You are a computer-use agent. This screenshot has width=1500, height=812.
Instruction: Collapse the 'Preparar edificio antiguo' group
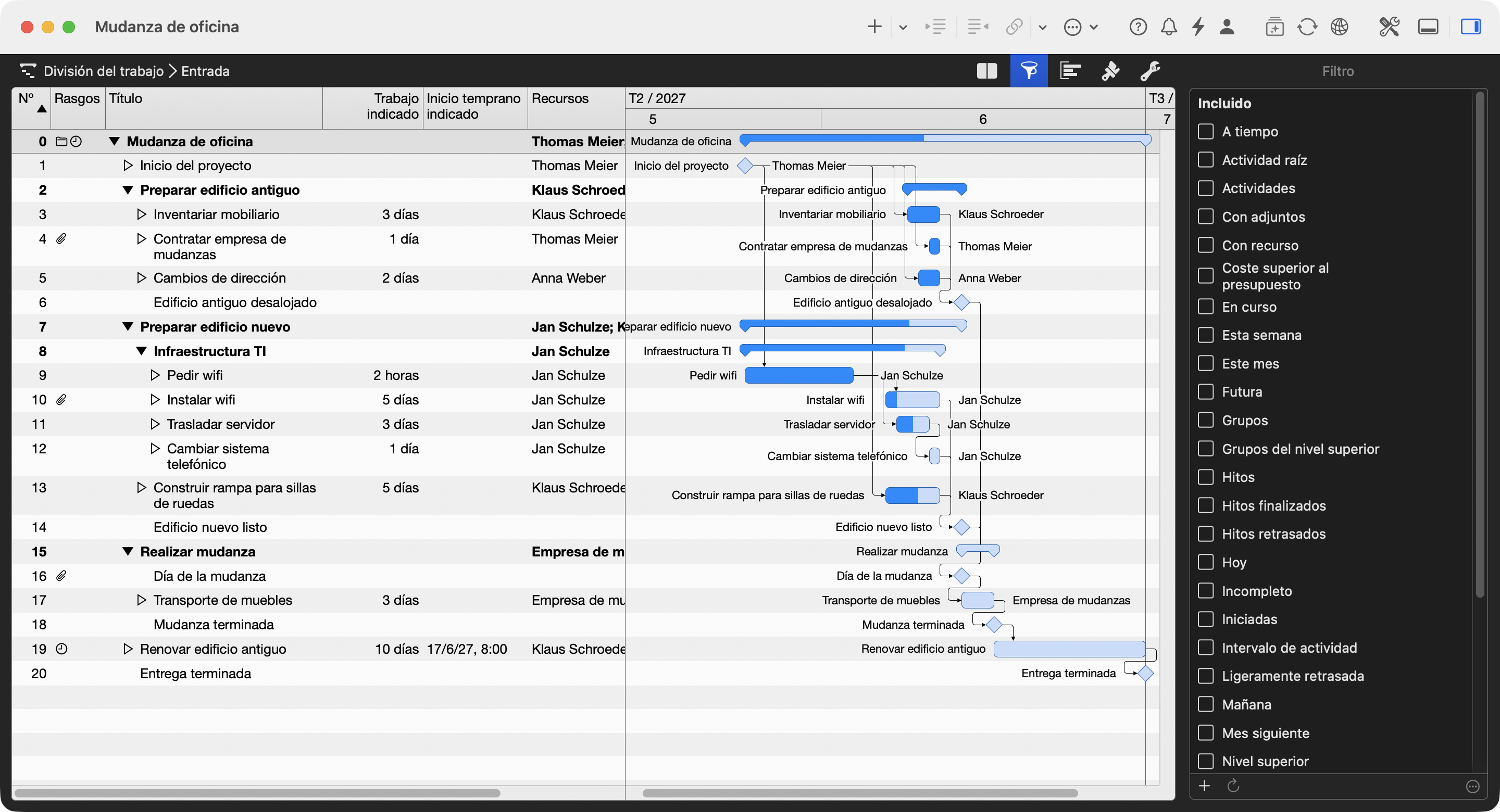click(128, 190)
